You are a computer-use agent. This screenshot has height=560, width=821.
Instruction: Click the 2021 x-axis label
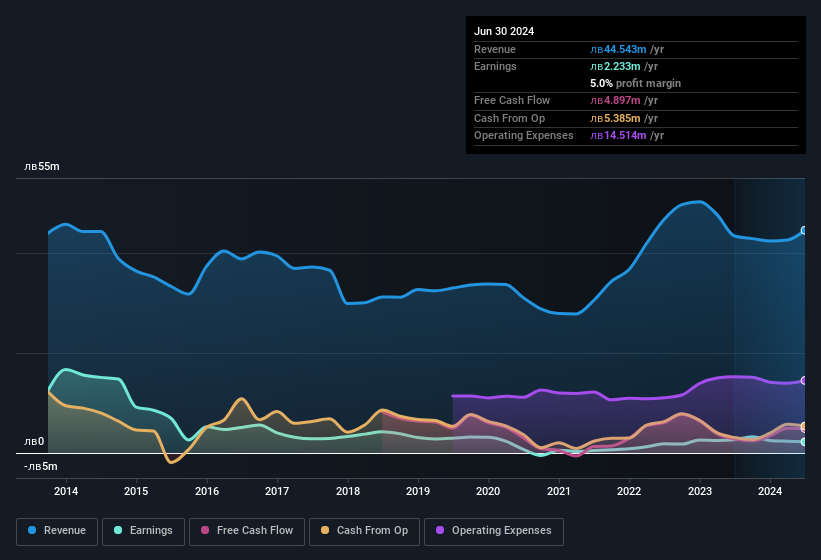[x=559, y=491]
